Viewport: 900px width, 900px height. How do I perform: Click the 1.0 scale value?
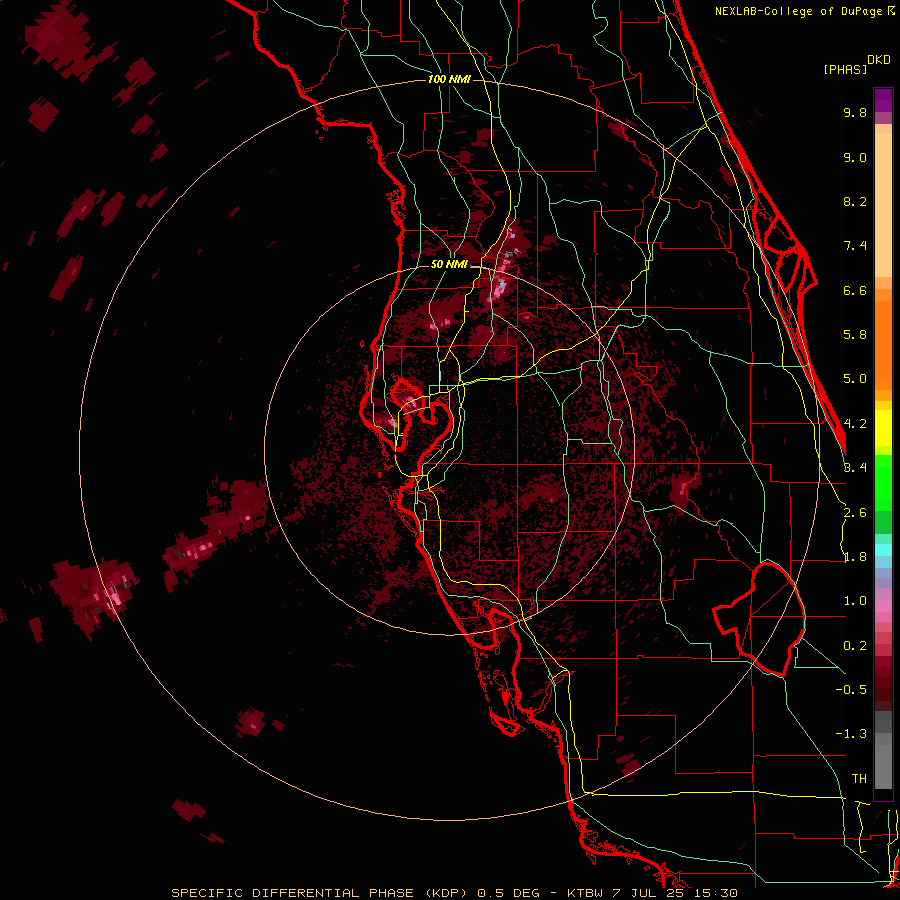tap(855, 601)
